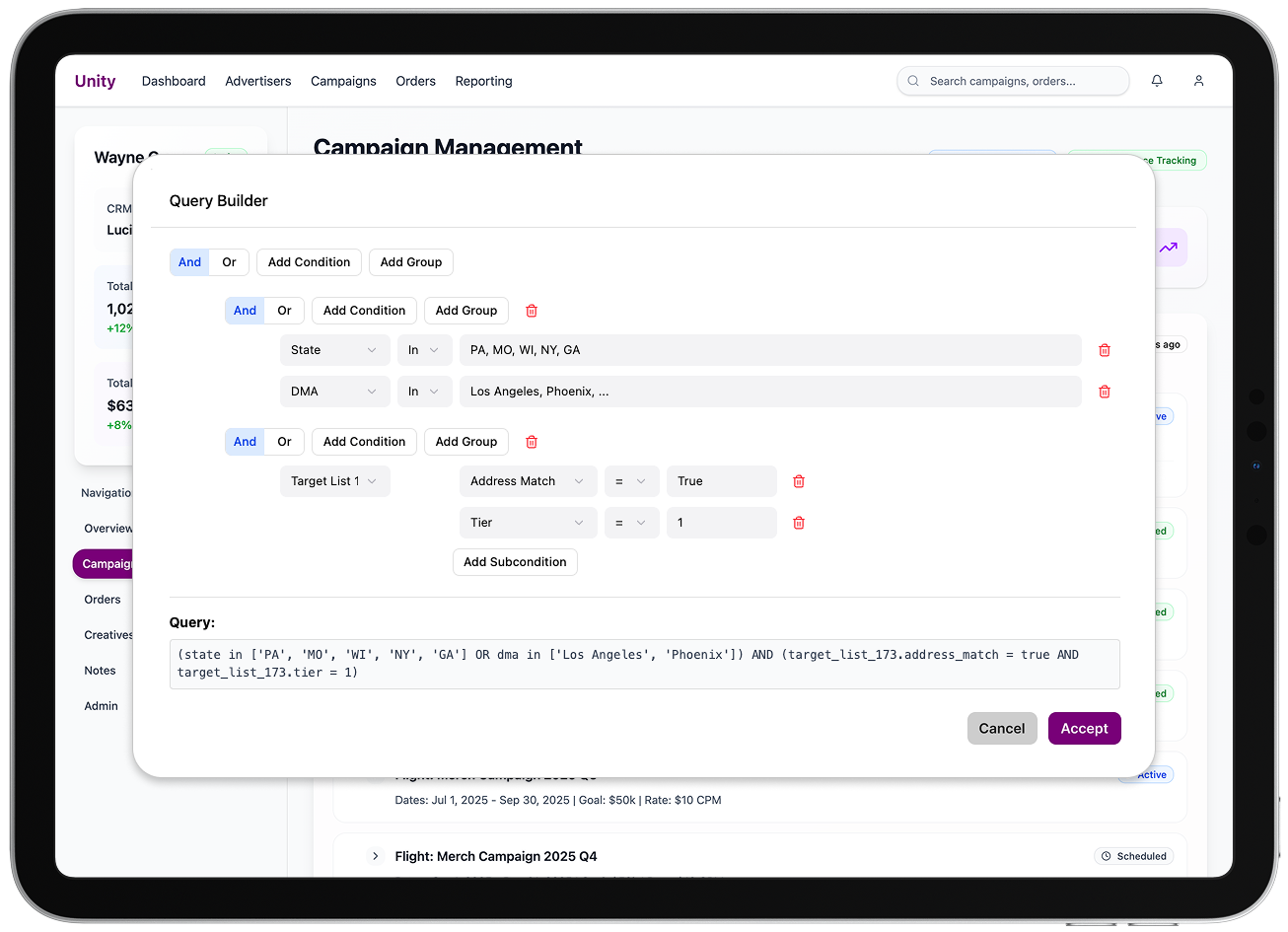Go to the Reporting navigation tab
Viewport: 1288px width, 932px height.
coord(483,81)
